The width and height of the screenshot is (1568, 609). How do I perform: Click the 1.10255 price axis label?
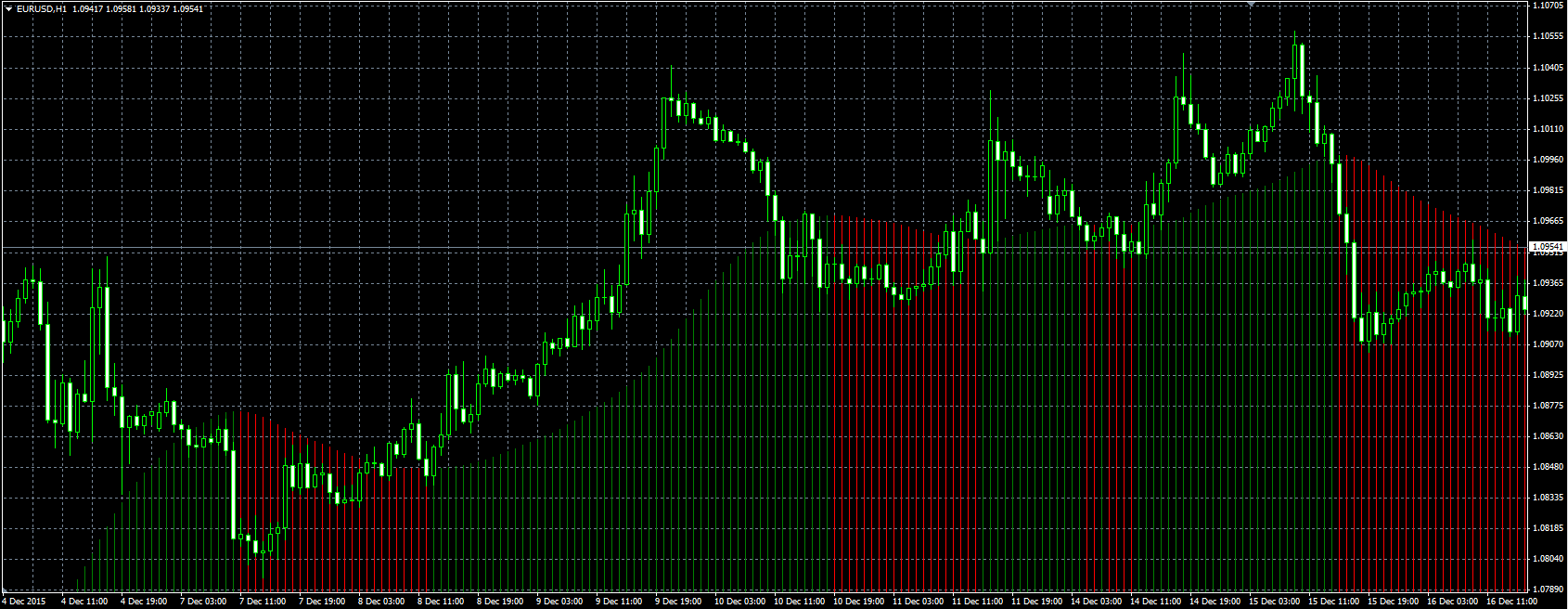click(x=1547, y=97)
